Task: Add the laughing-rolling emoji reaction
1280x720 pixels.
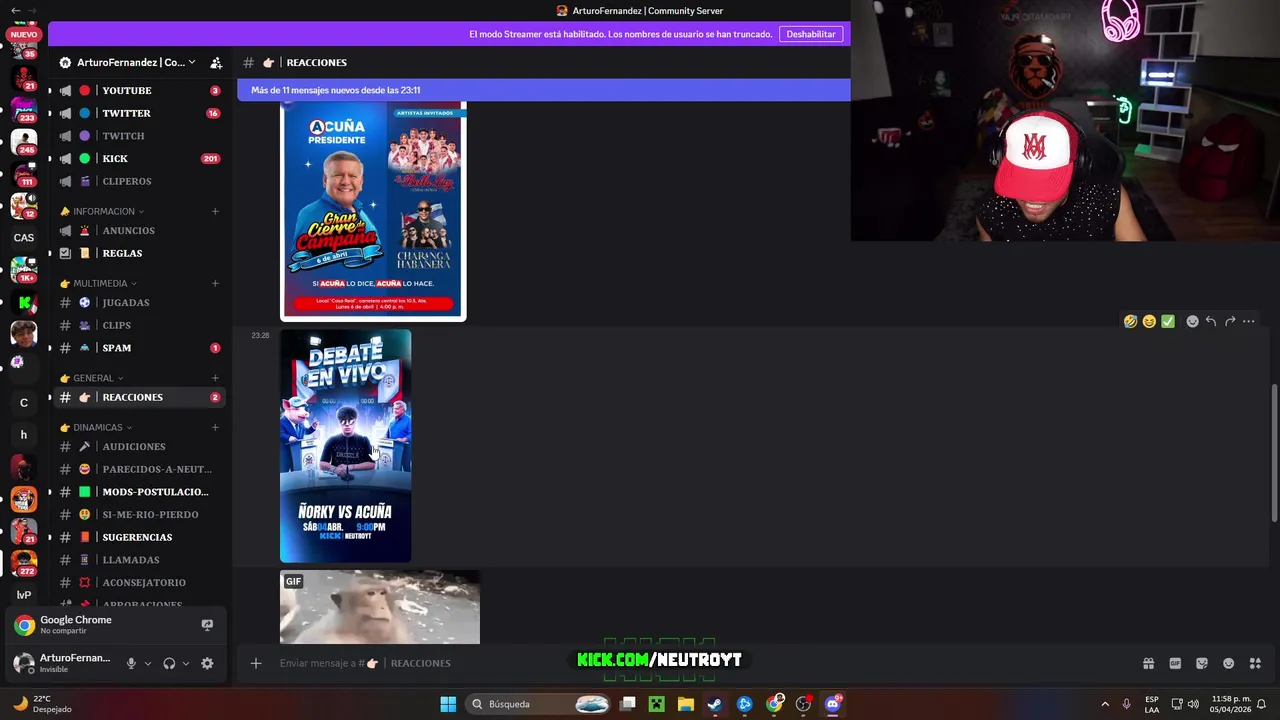Action: (x=1130, y=321)
